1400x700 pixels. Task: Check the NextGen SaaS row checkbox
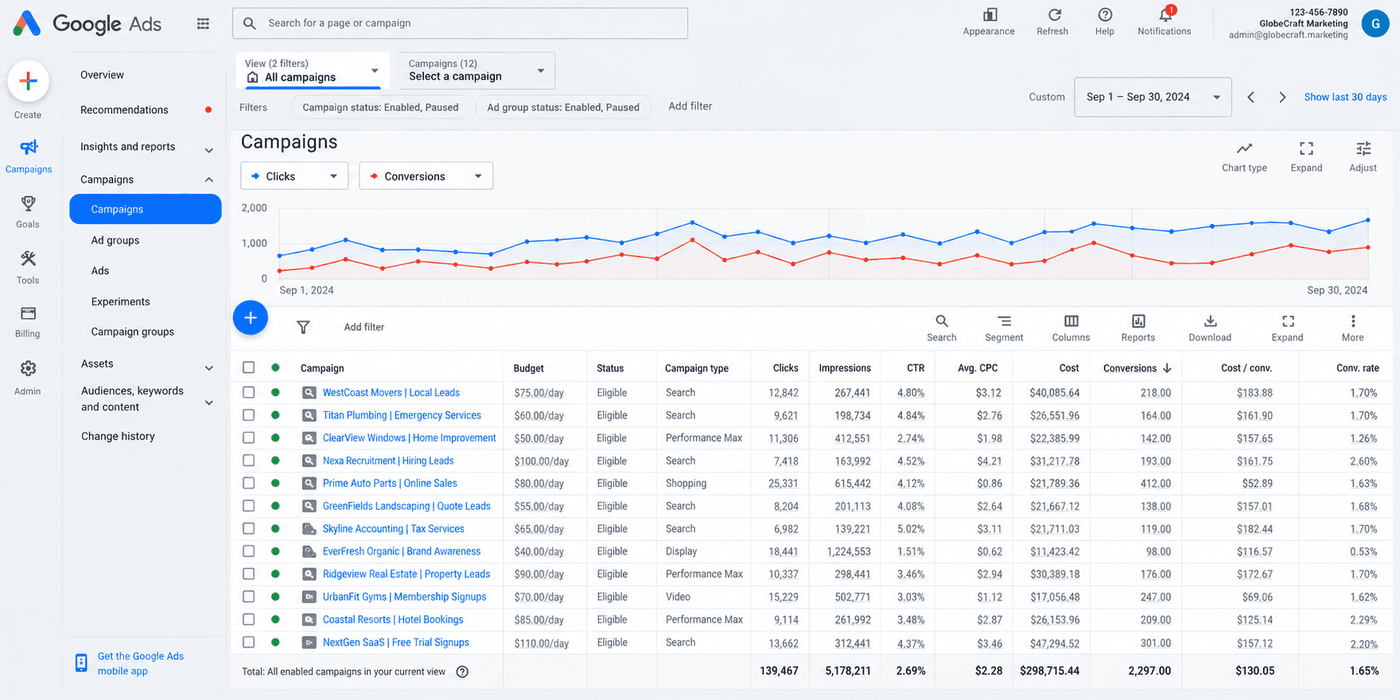249,642
